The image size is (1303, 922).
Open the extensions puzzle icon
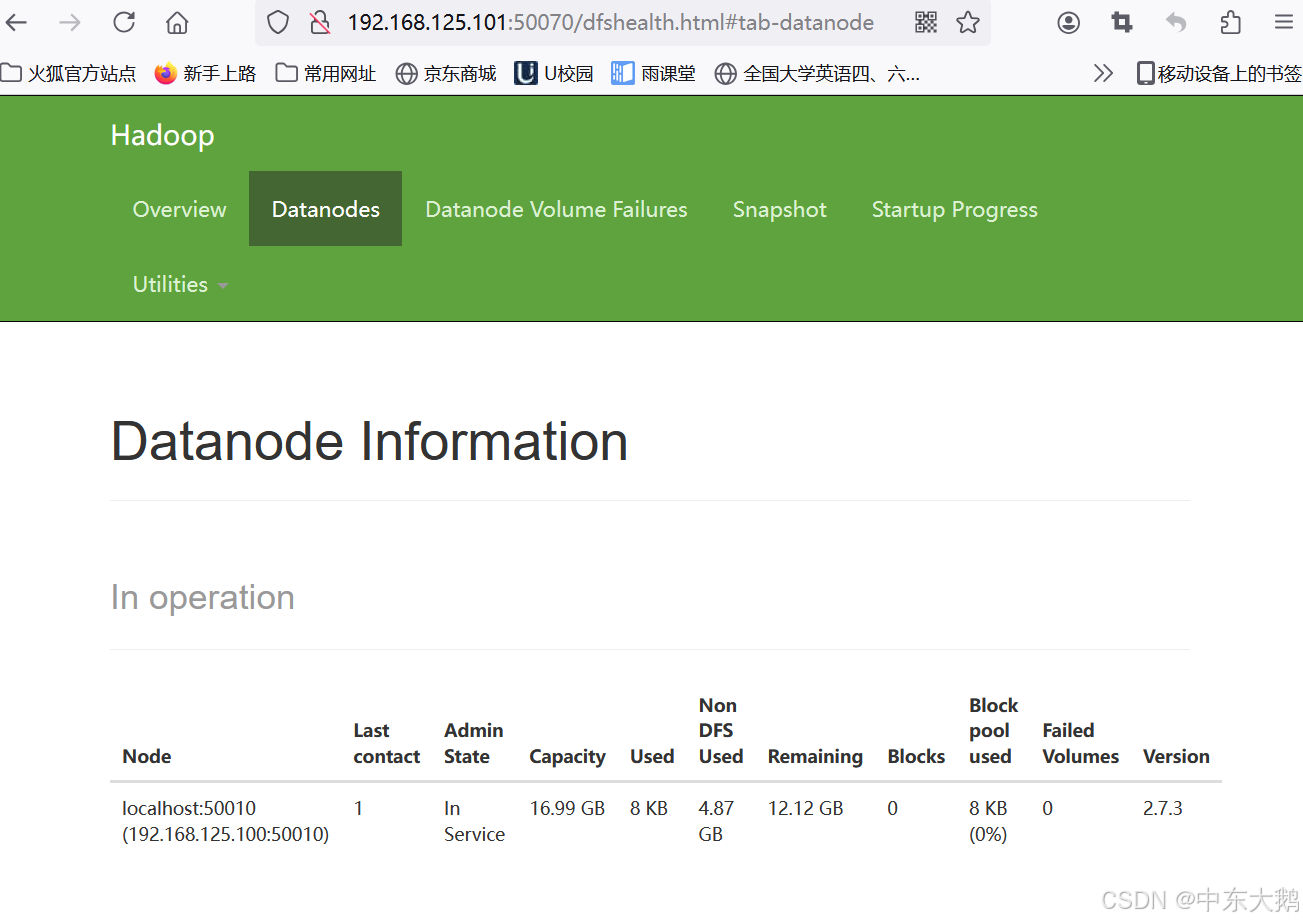click(x=1230, y=22)
